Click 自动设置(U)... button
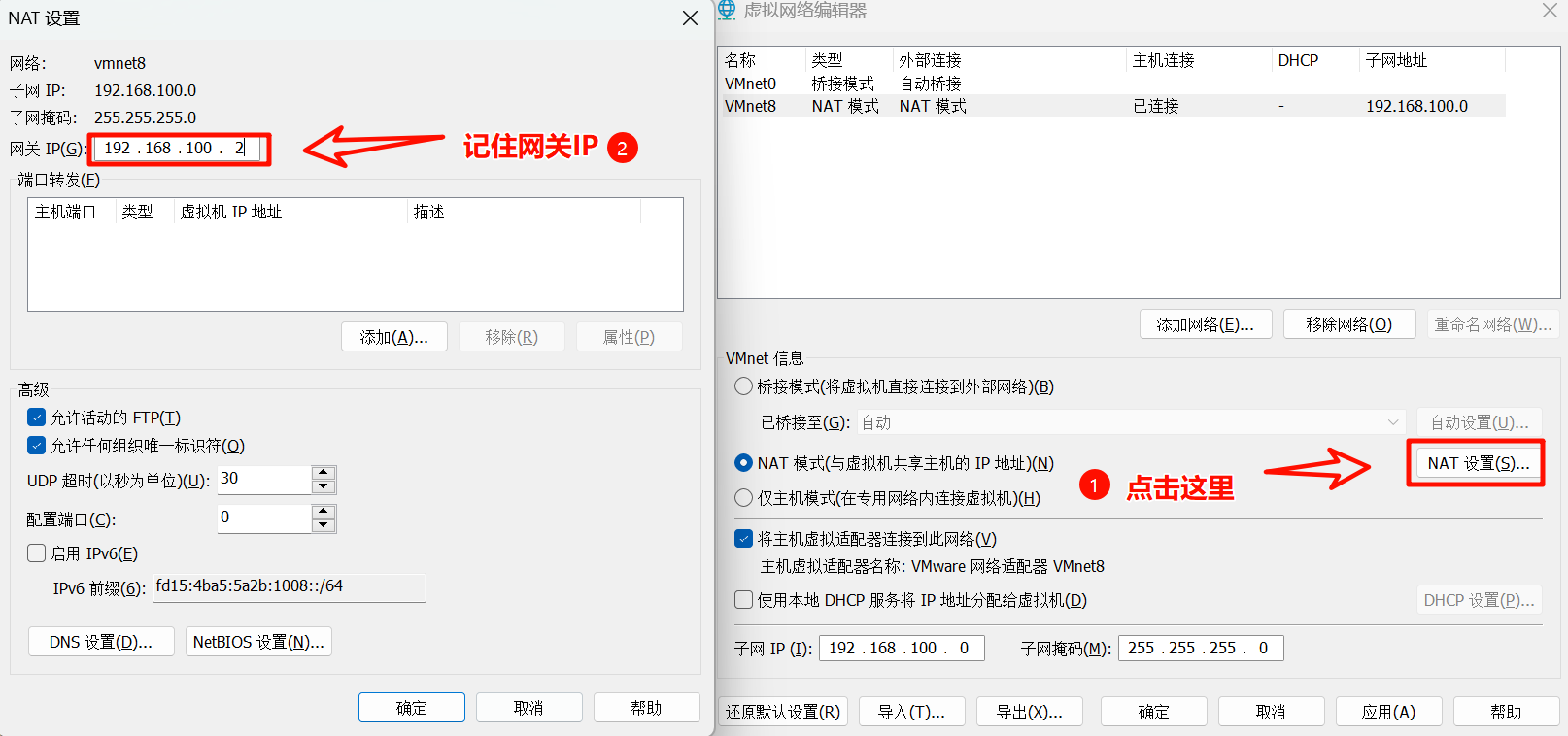This screenshot has height=736, width=1568. [1480, 422]
